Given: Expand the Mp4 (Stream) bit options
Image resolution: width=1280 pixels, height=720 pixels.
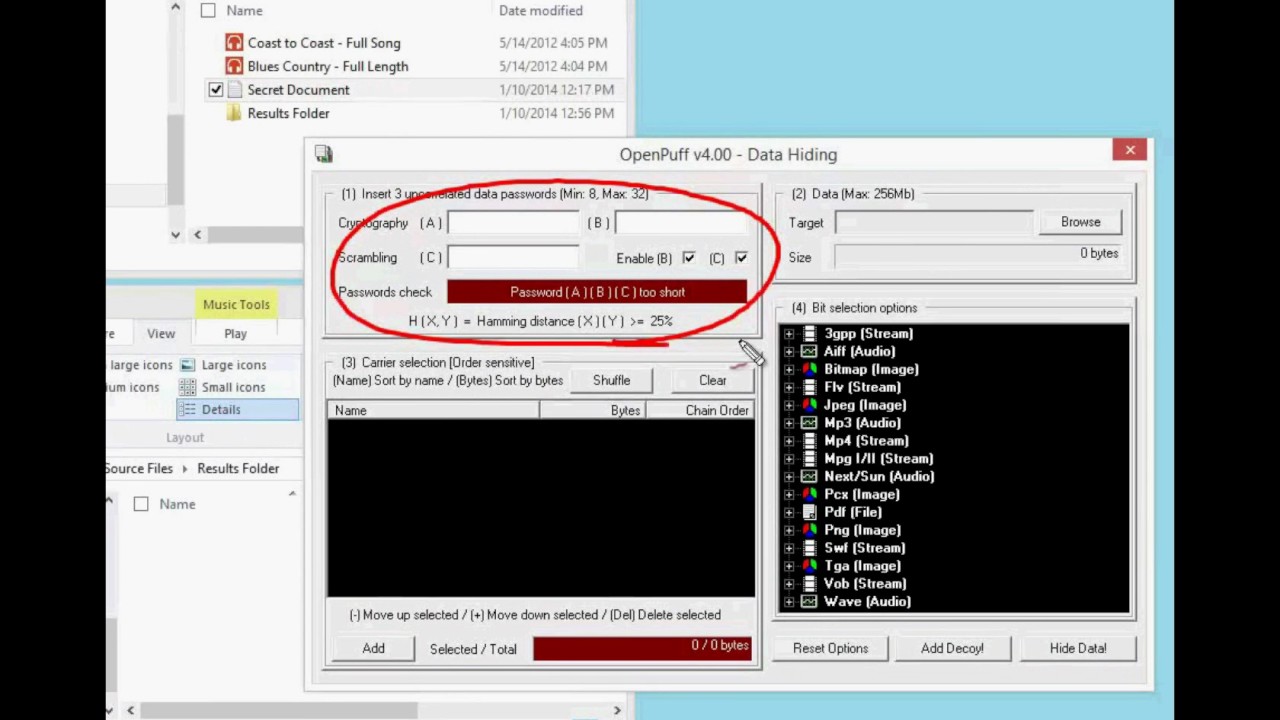Looking at the screenshot, I should [789, 441].
